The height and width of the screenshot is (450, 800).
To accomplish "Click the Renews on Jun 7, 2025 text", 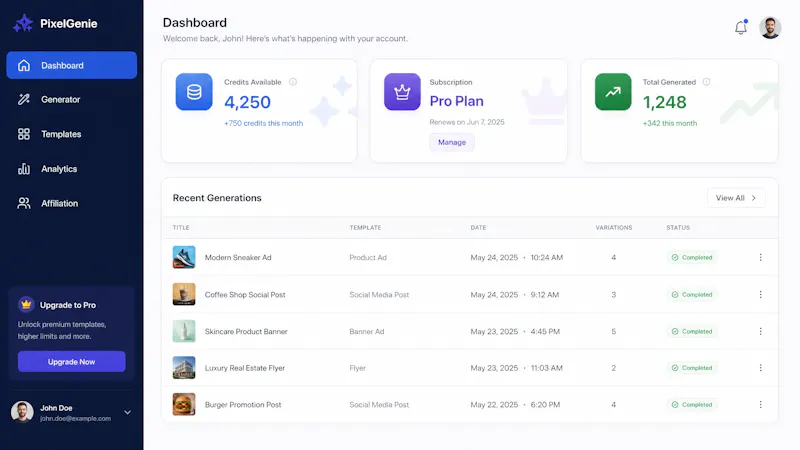I will click(467, 122).
